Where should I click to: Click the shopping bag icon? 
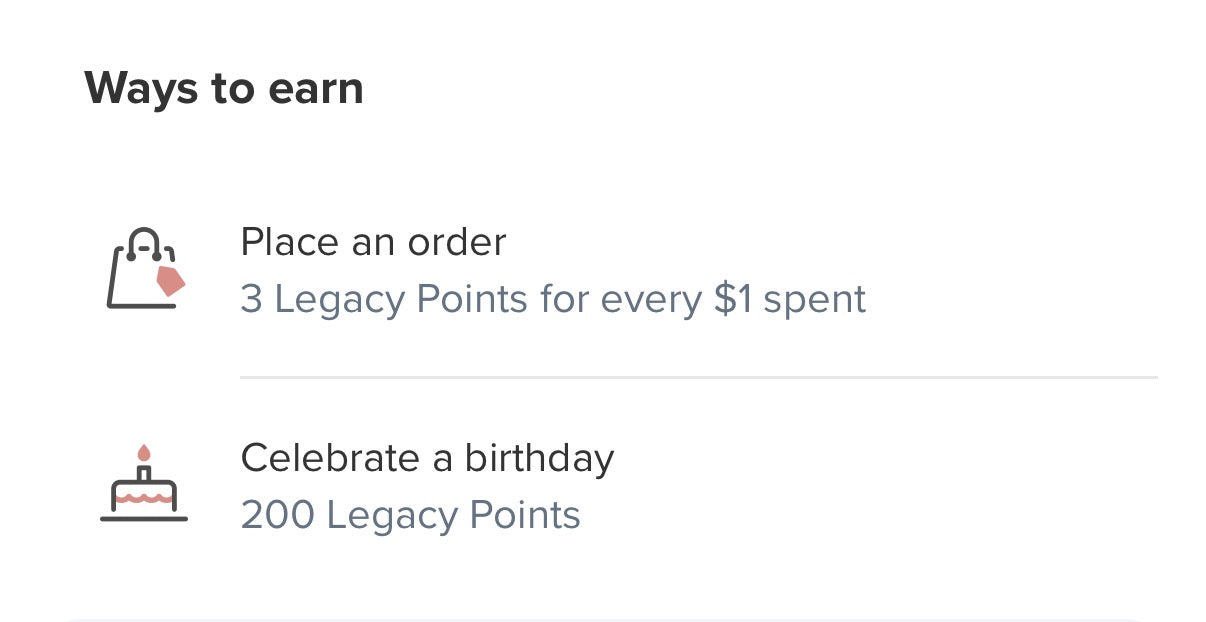(x=142, y=270)
